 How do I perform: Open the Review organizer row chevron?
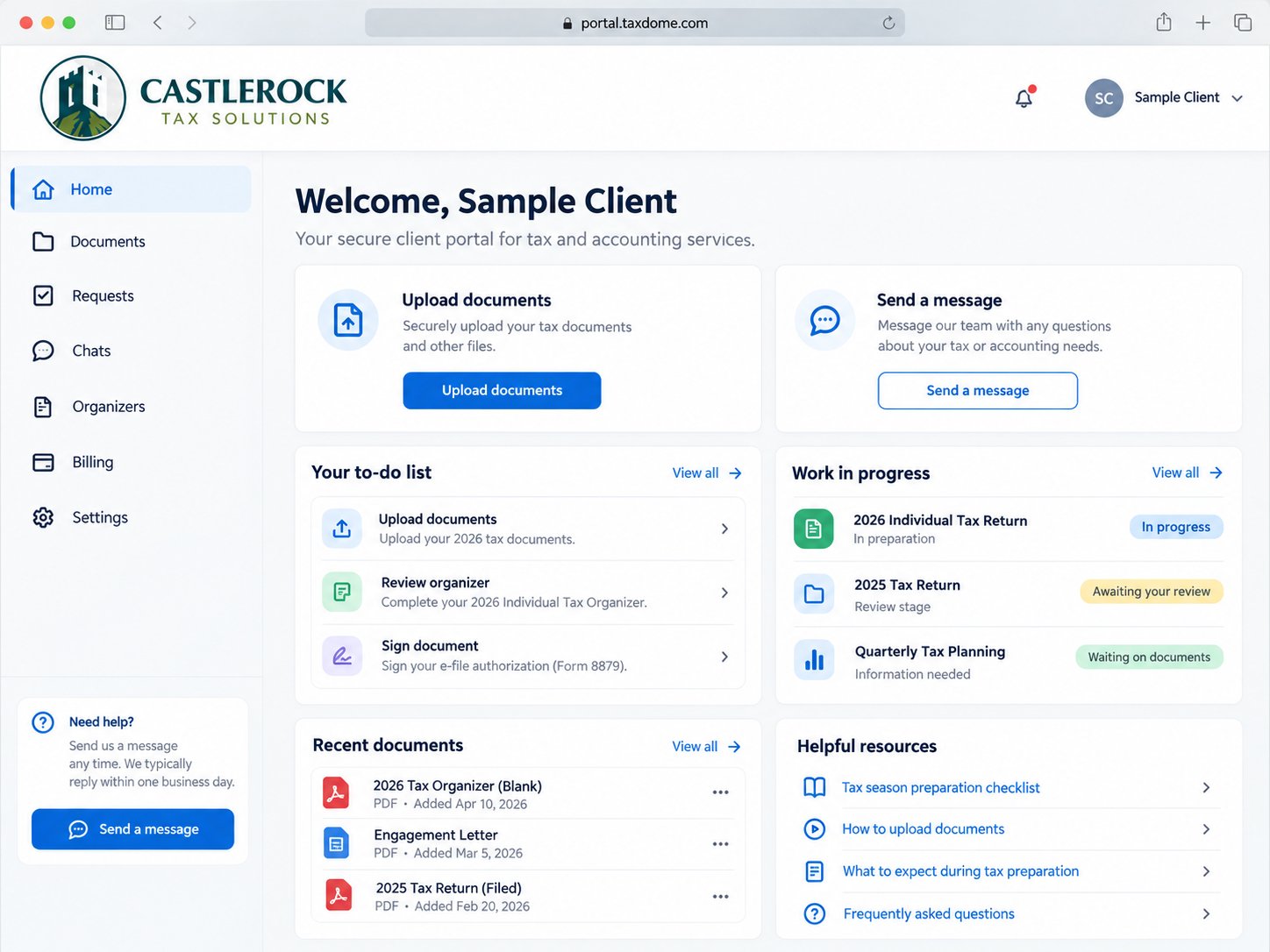[x=724, y=593]
